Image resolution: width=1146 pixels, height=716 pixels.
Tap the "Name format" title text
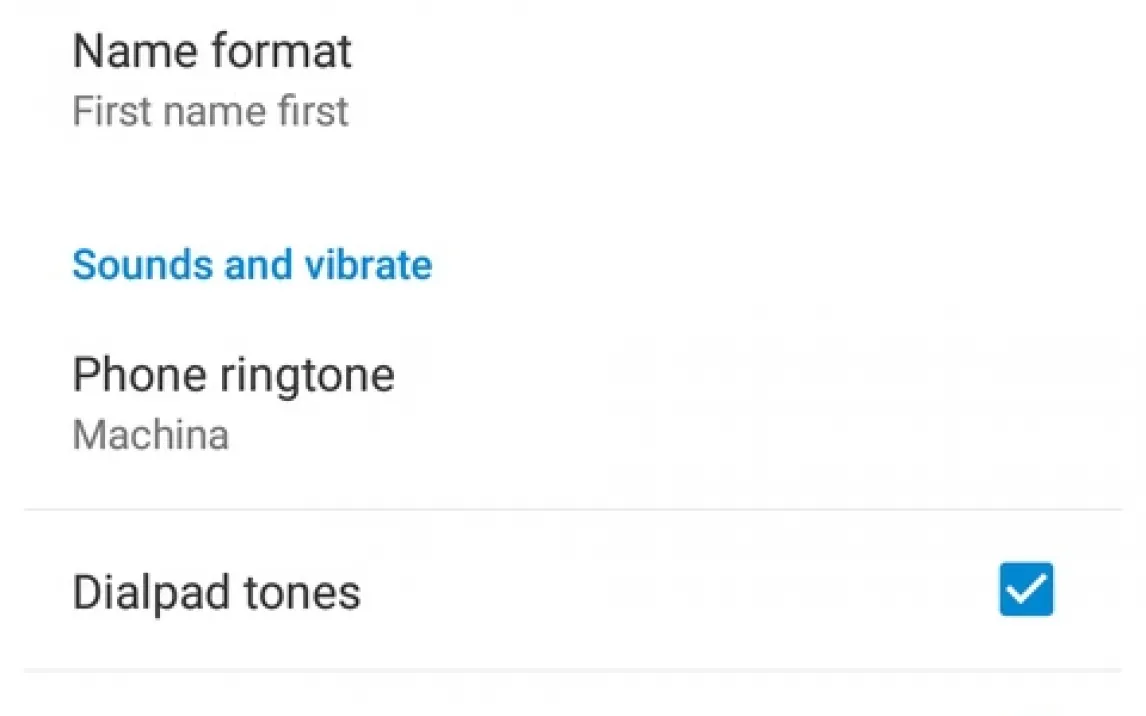pyautogui.click(x=212, y=50)
